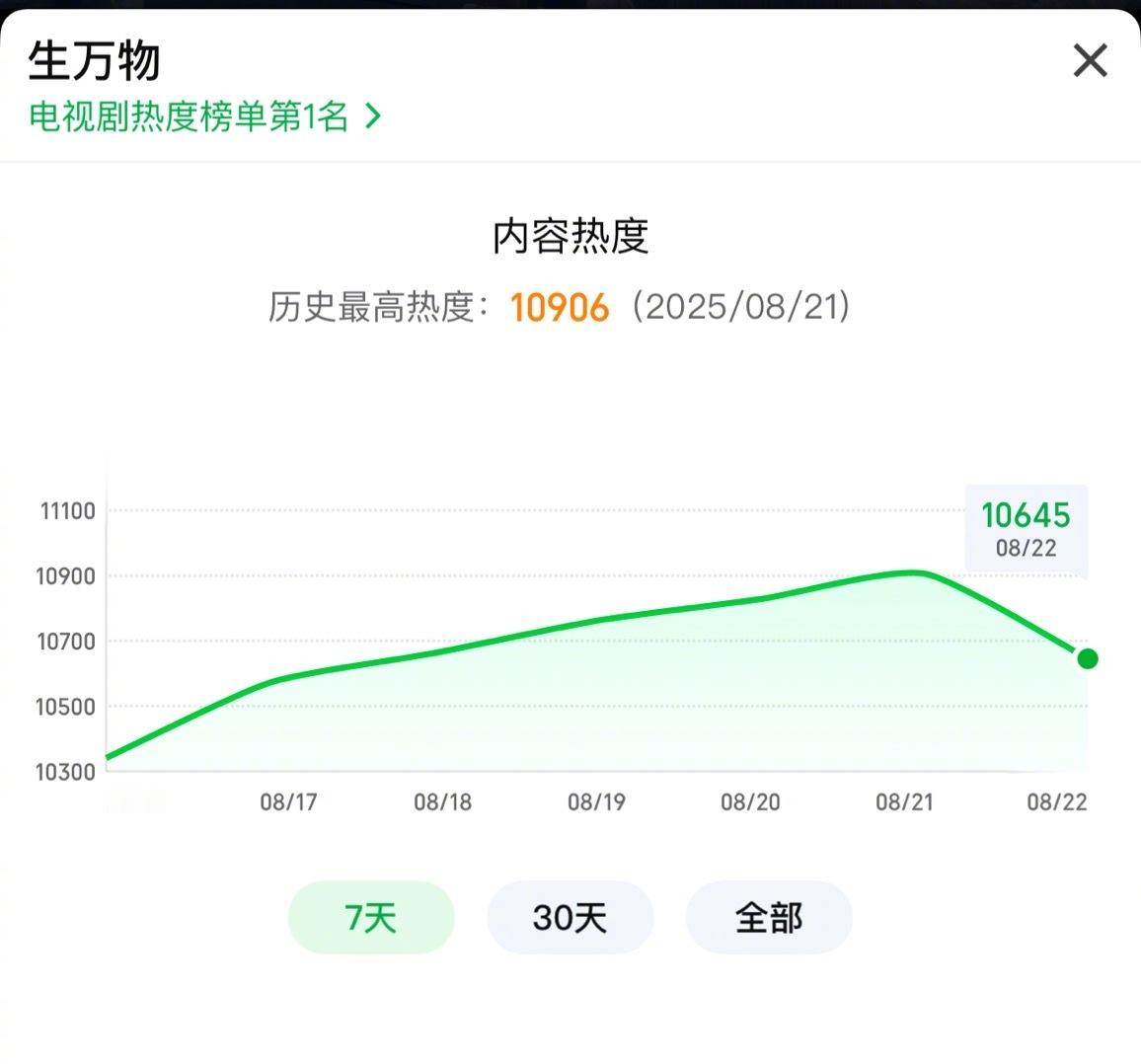Click the 10700 y-axis label

tap(66, 642)
